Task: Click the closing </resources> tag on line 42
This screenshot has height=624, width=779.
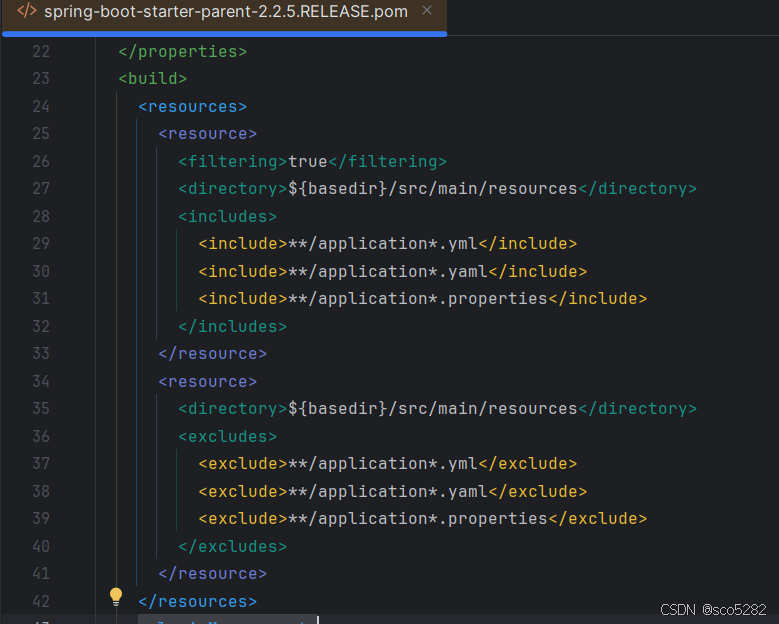Action: click(x=197, y=602)
